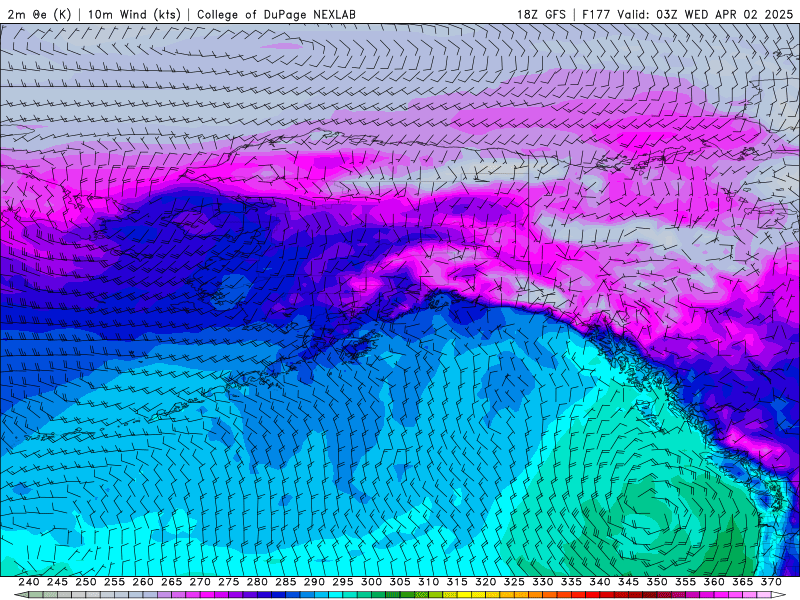Click the red color bar segment below 340
Screen dimensions: 800x600
tap(593, 595)
